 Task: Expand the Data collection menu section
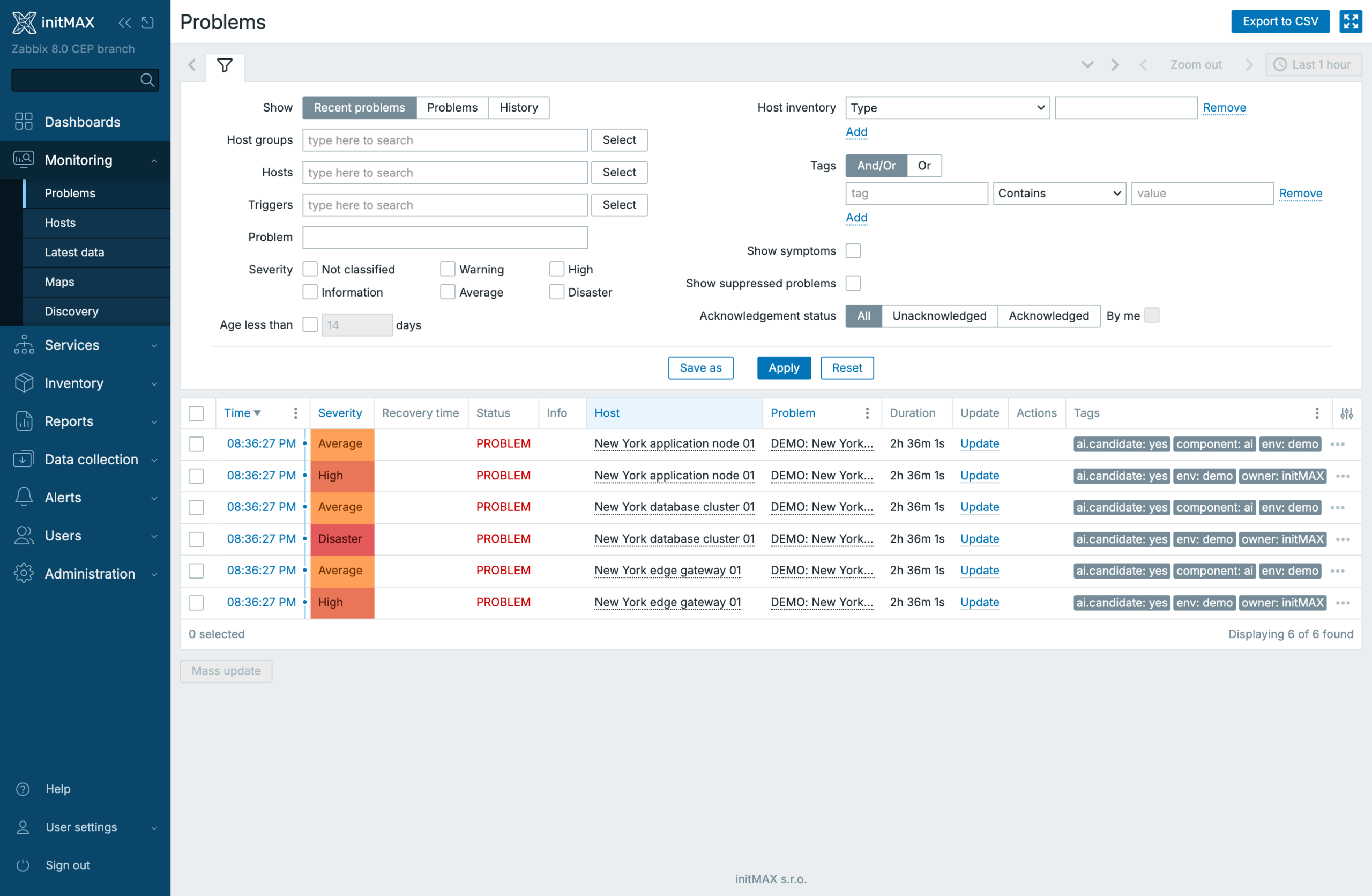click(154, 459)
